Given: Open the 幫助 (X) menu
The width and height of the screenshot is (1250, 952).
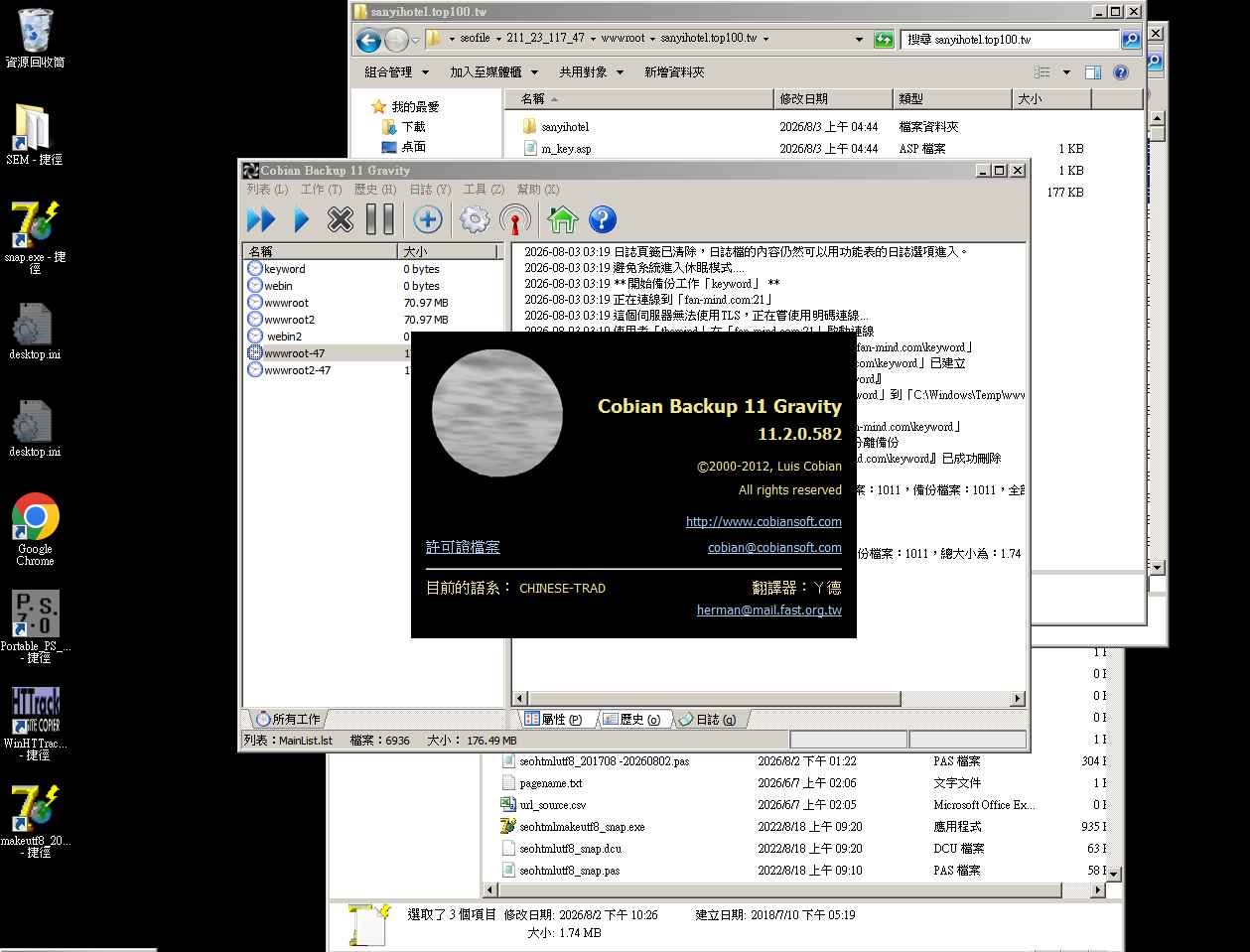Looking at the screenshot, I should point(537,189).
